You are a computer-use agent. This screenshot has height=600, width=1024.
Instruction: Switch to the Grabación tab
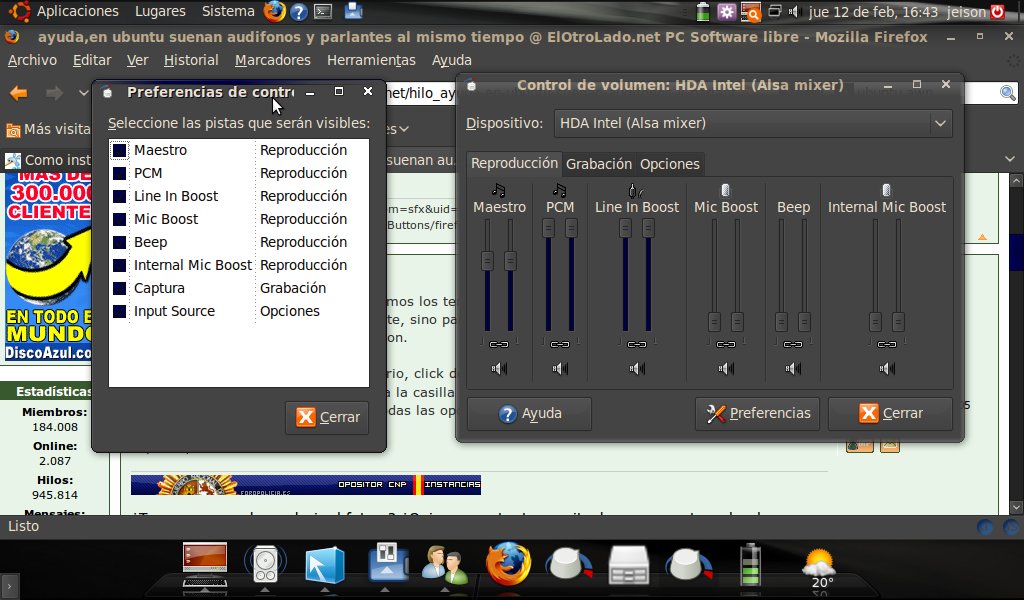599,164
